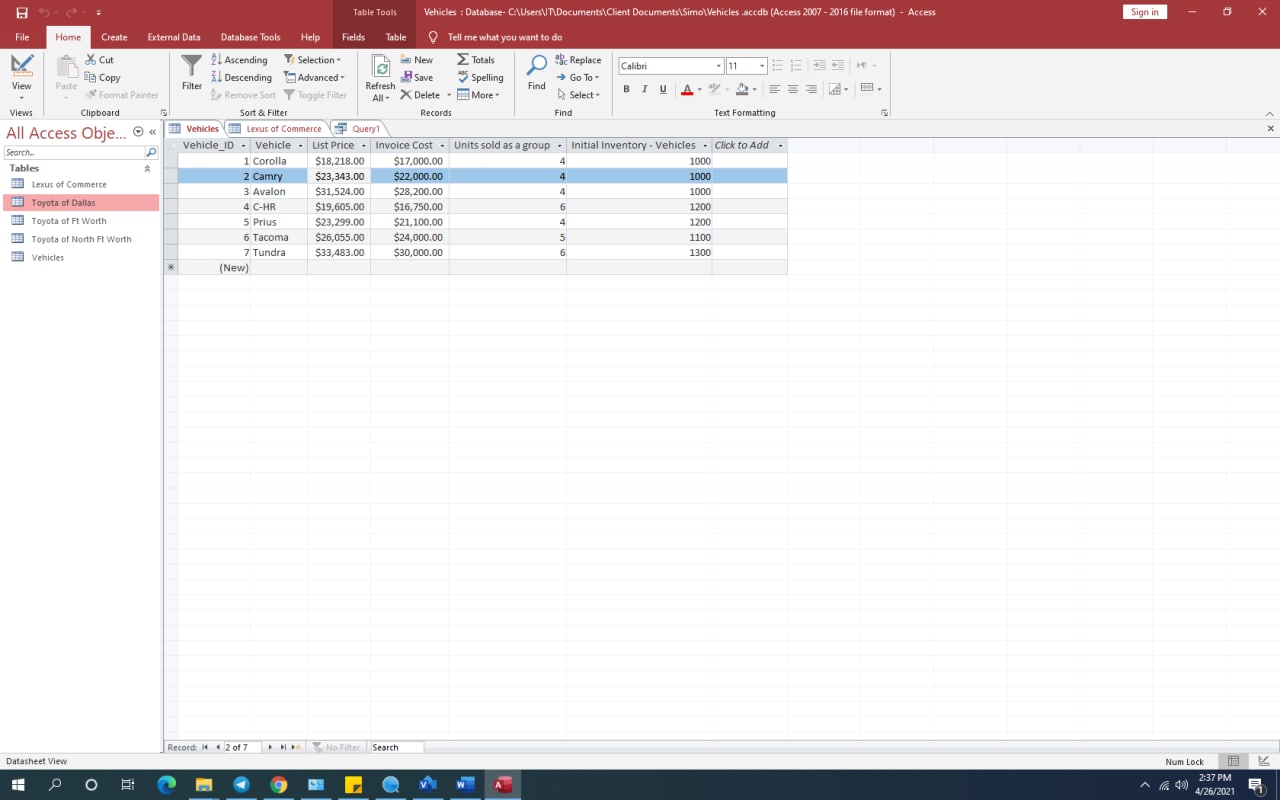
Task: Open Toyota of Ft Worth table in navigation
Action: [x=68, y=221]
